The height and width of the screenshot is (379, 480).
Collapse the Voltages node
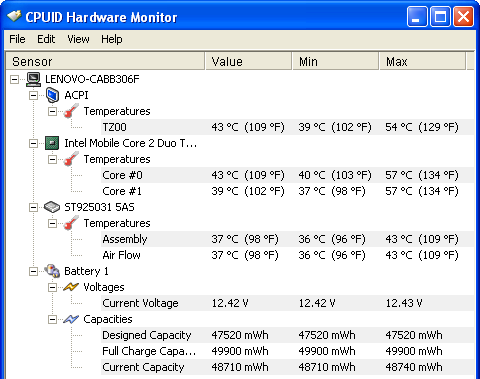click(x=52, y=287)
